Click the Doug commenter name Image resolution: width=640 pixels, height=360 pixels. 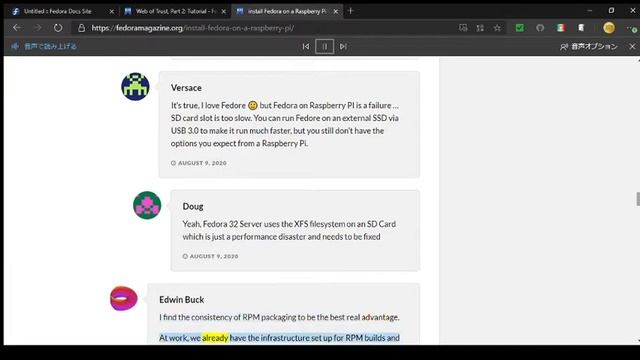[x=193, y=207]
